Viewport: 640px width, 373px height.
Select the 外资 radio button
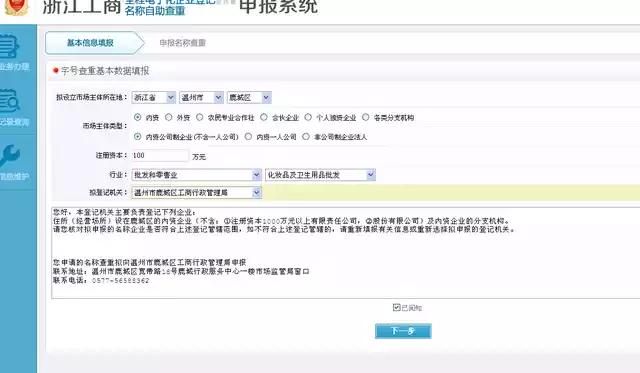[169, 118]
